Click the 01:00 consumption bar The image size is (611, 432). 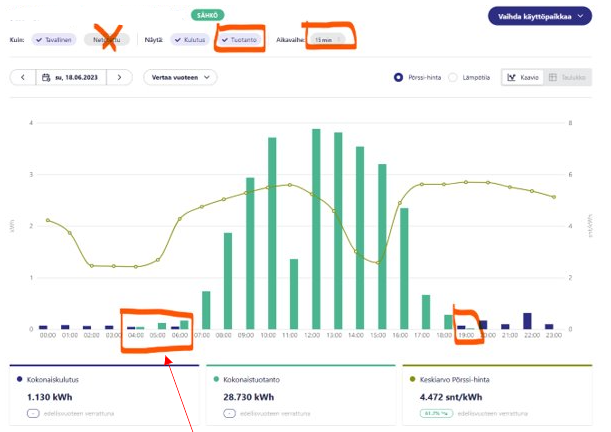pos(65,327)
